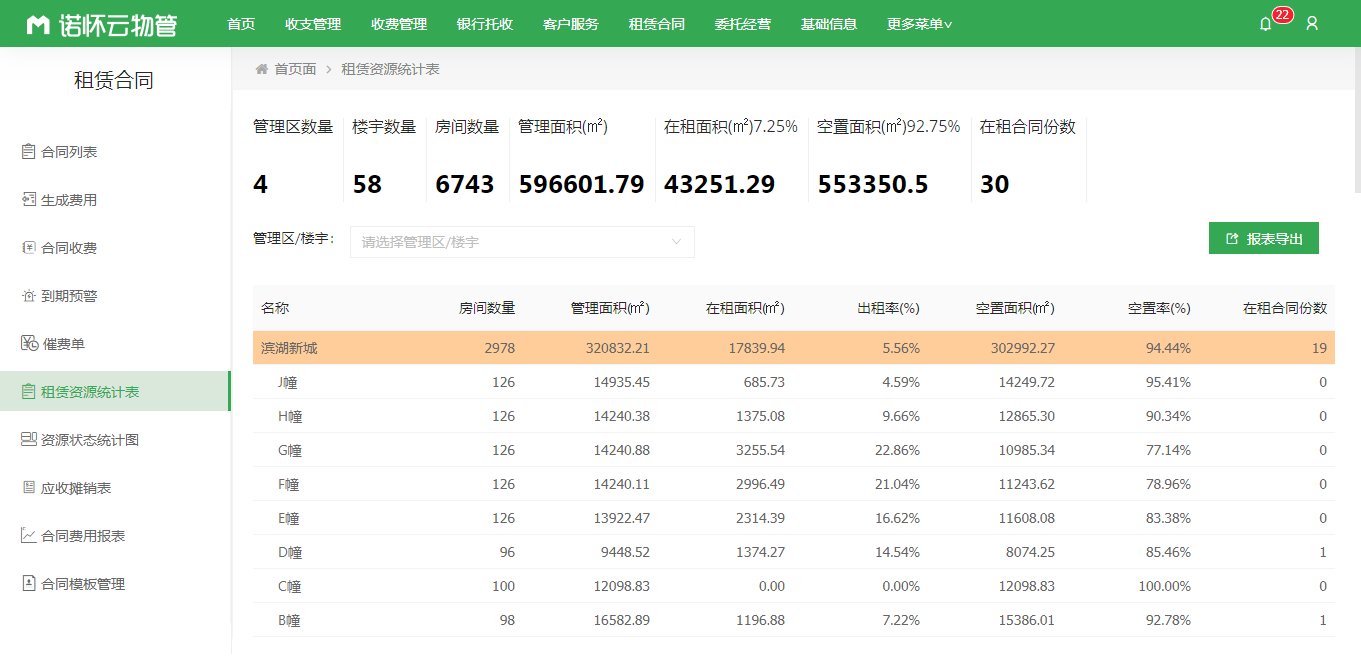Collapse the 滨湖新城 table row

(290, 348)
